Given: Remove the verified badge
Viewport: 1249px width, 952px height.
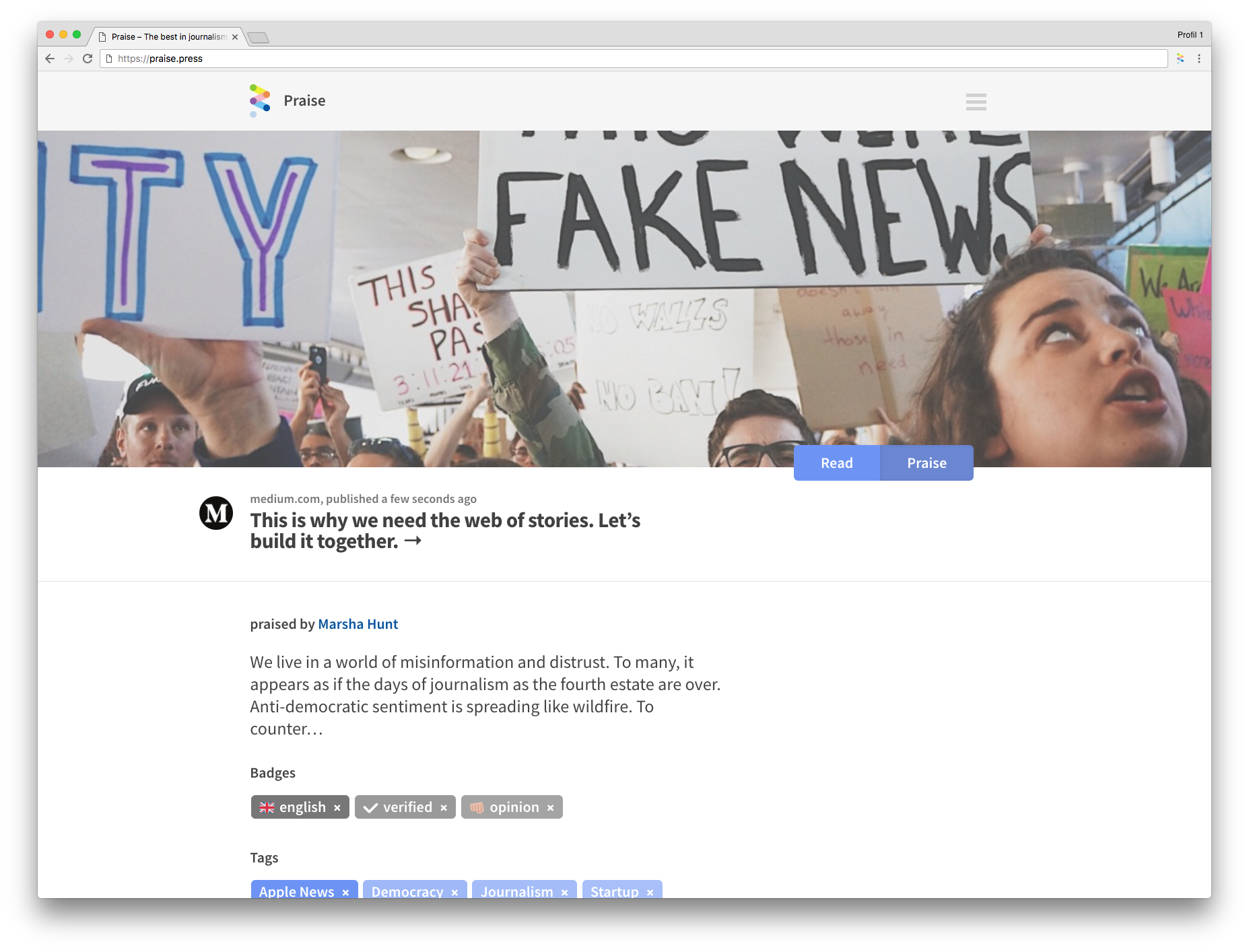Looking at the screenshot, I should pos(444,808).
